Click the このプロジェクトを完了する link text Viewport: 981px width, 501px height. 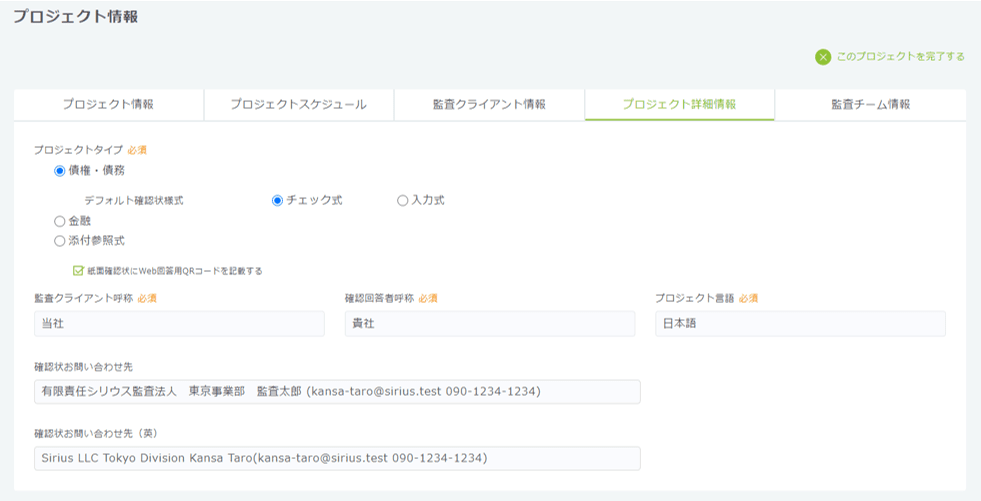tap(900, 57)
